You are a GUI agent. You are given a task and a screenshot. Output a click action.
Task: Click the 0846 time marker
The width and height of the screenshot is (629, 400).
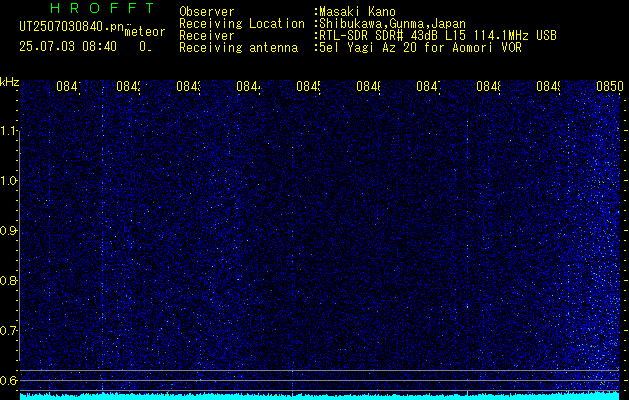369,86
